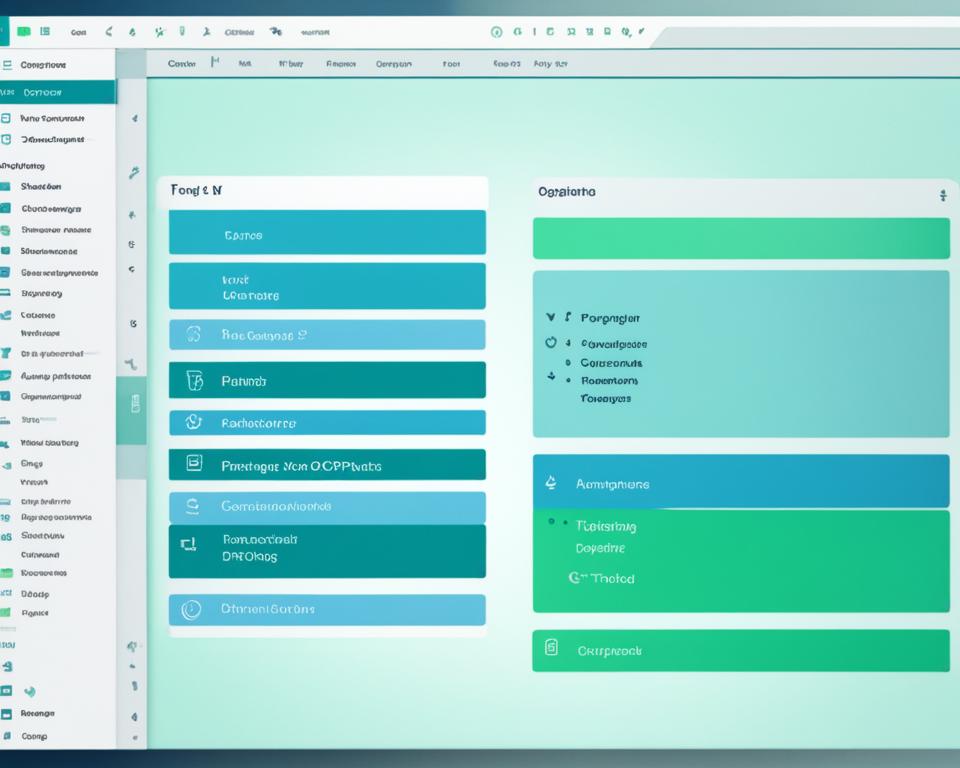Click the icon on the Gerıtetıeoıolıoolıds row
Image resolution: width=960 pixels, height=768 pixels.
pyautogui.click(x=193, y=505)
